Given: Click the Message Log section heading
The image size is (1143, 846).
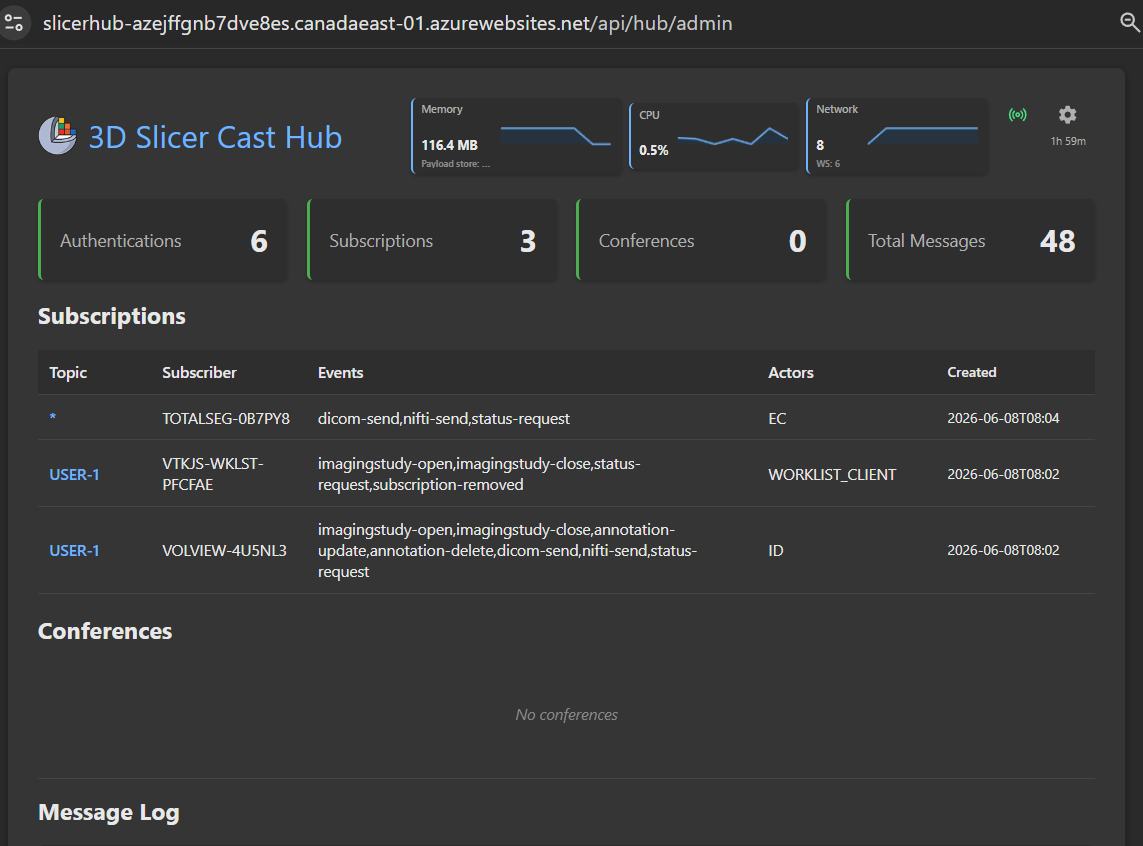Looking at the screenshot, I should point(109,812).
